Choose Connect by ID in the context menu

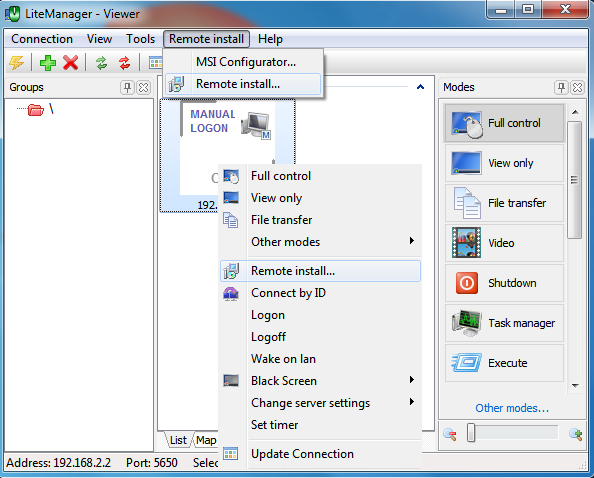(x=320, y=293)
